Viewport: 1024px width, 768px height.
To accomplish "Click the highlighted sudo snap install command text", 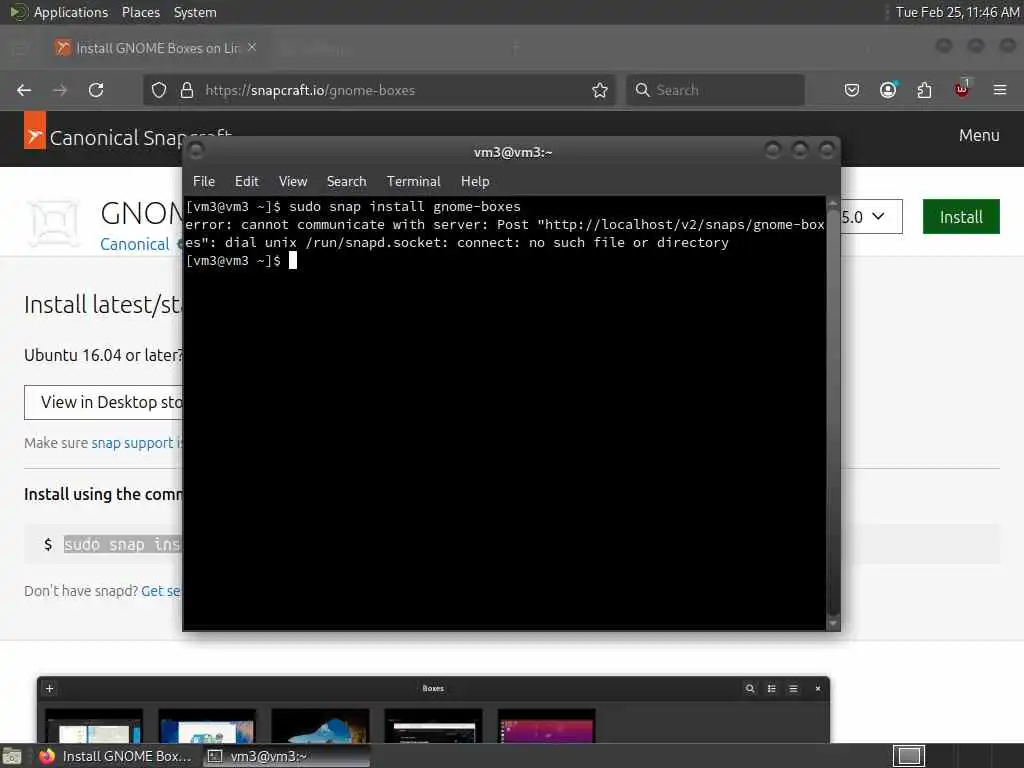I will click(122, 544).
